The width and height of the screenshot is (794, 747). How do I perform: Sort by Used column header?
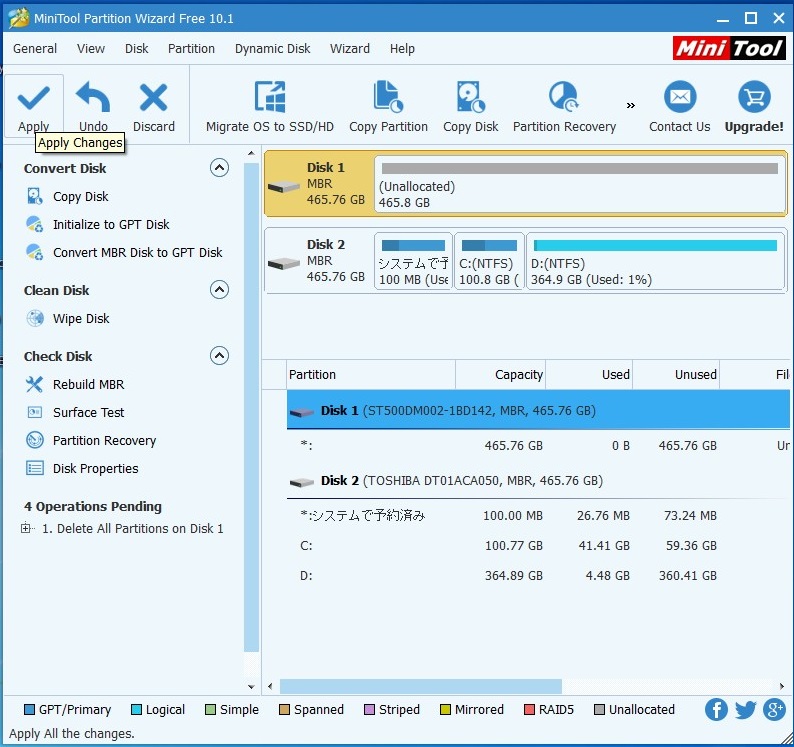pyautogui.click(x=589, y=375)
